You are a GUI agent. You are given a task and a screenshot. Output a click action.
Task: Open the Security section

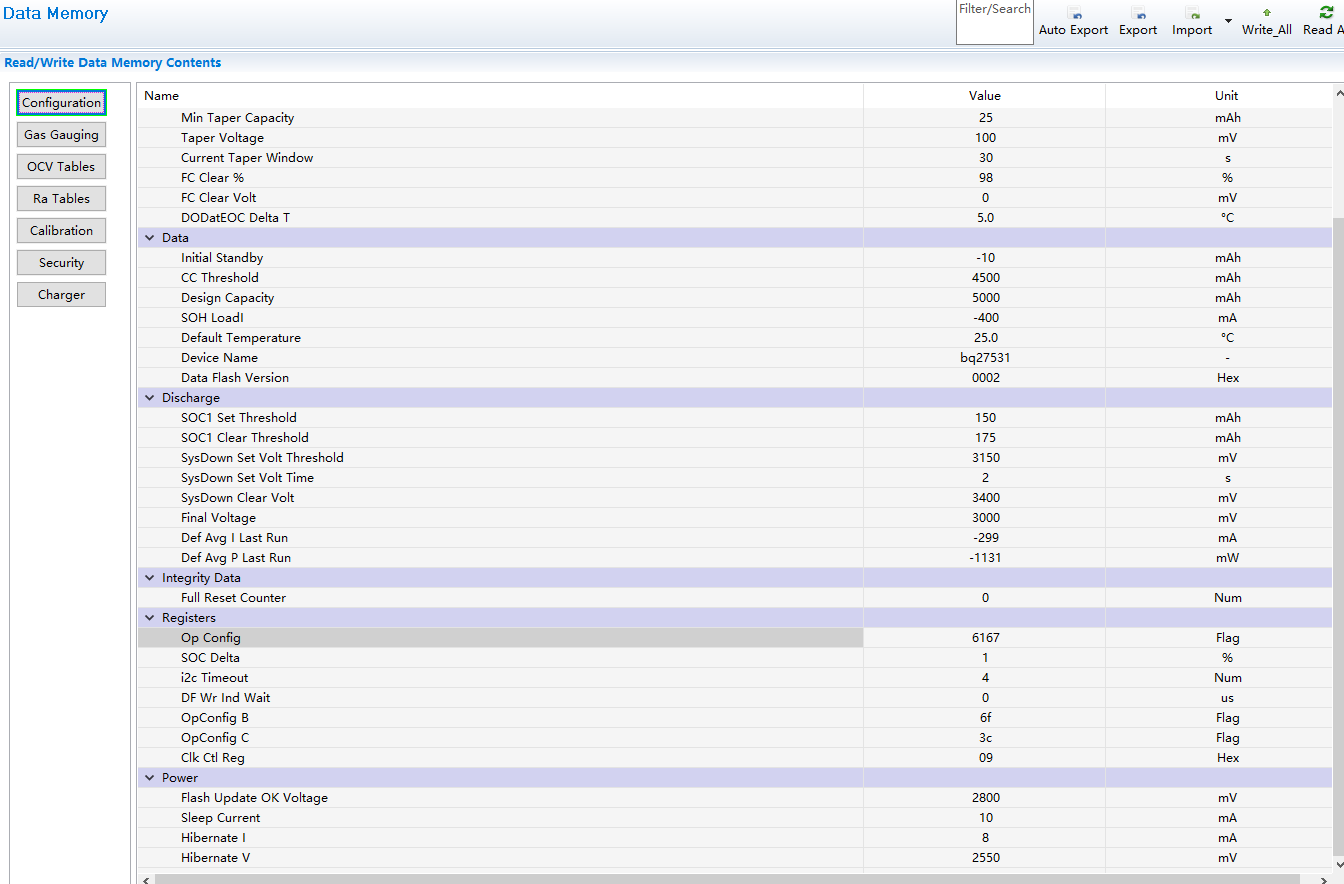coord(62,263)
